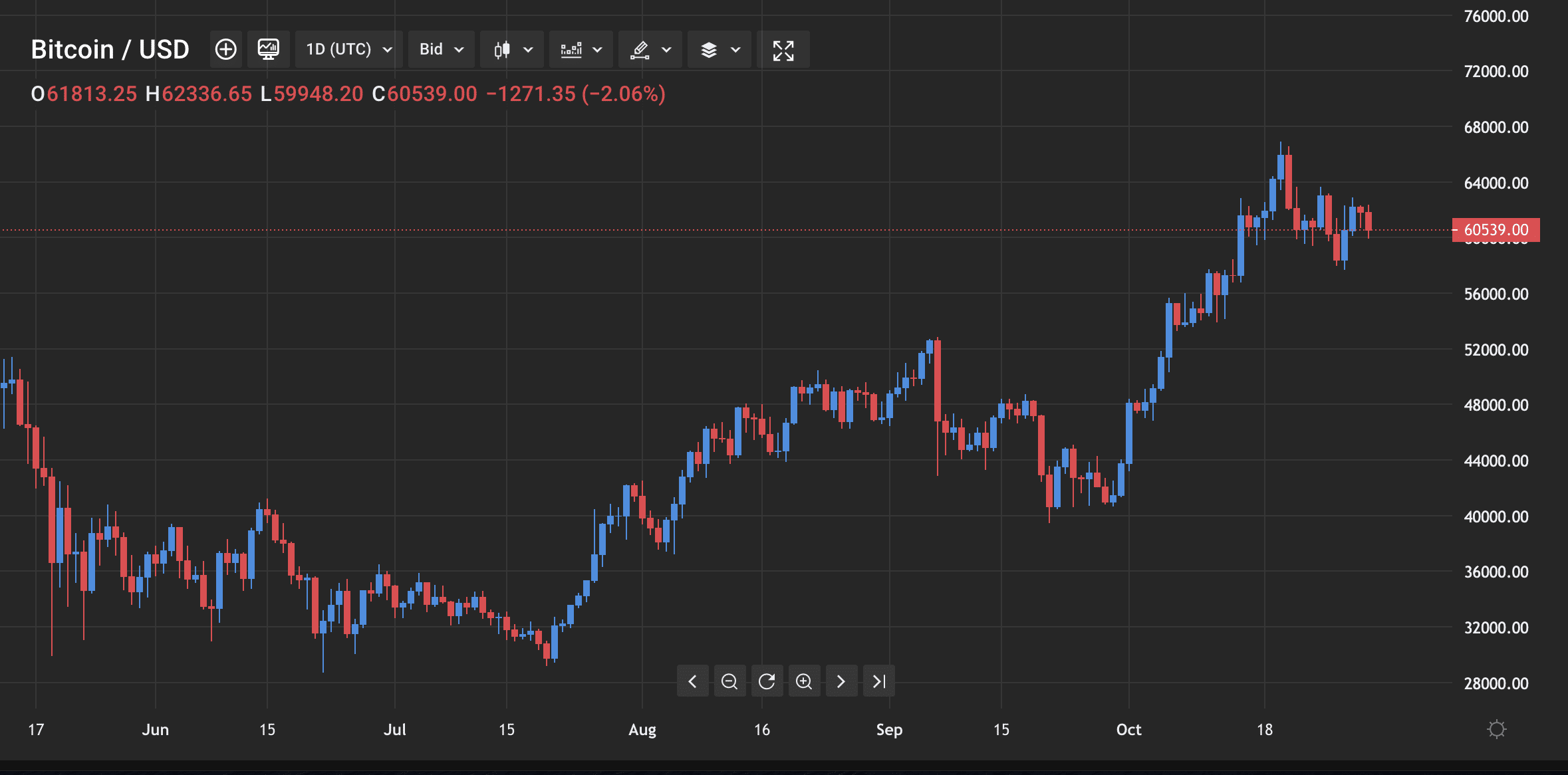This screenshot has height=775, width=1568.
Task: Click the low value L59948.20
Action: pos(312,94)
